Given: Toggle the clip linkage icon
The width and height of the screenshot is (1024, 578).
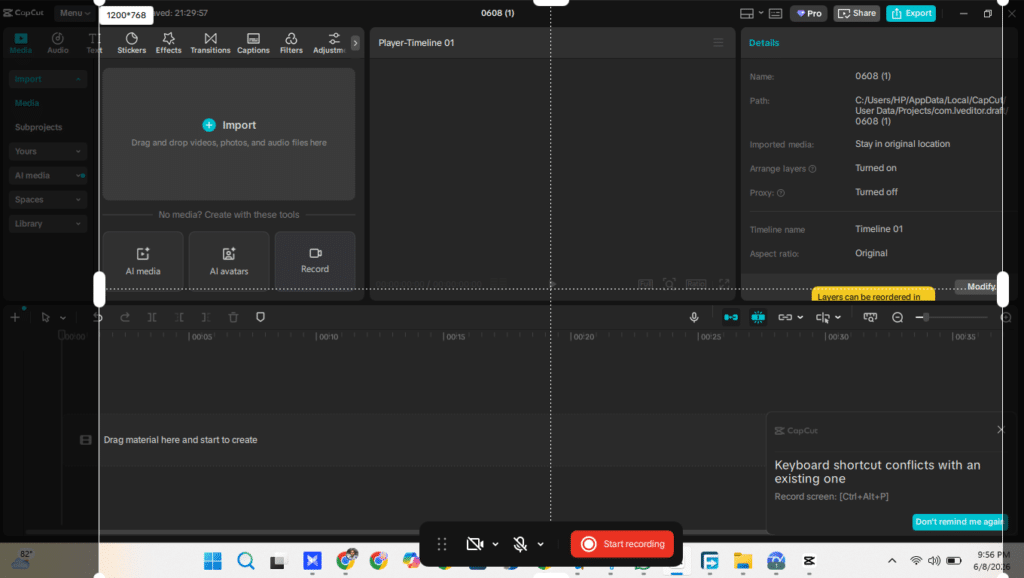Looking at the screenshot, I should tap(784, 317).
